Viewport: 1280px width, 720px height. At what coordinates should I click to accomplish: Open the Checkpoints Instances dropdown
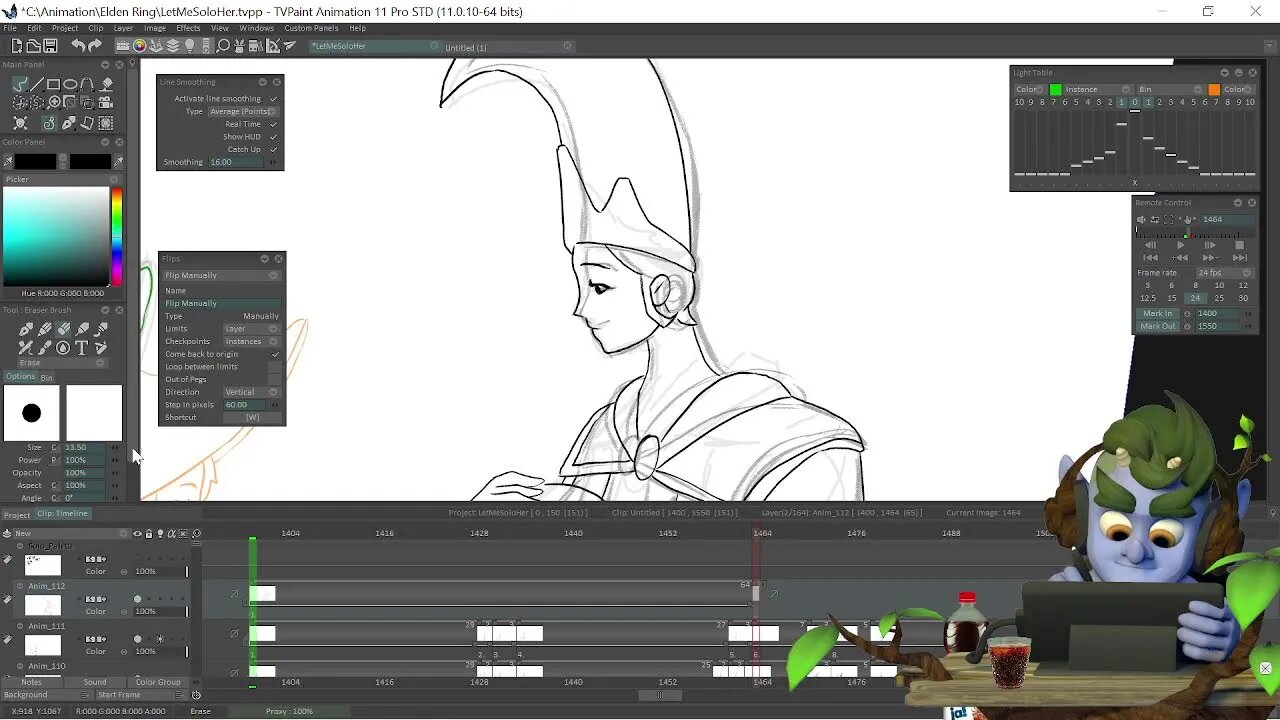tap(252, 341)
